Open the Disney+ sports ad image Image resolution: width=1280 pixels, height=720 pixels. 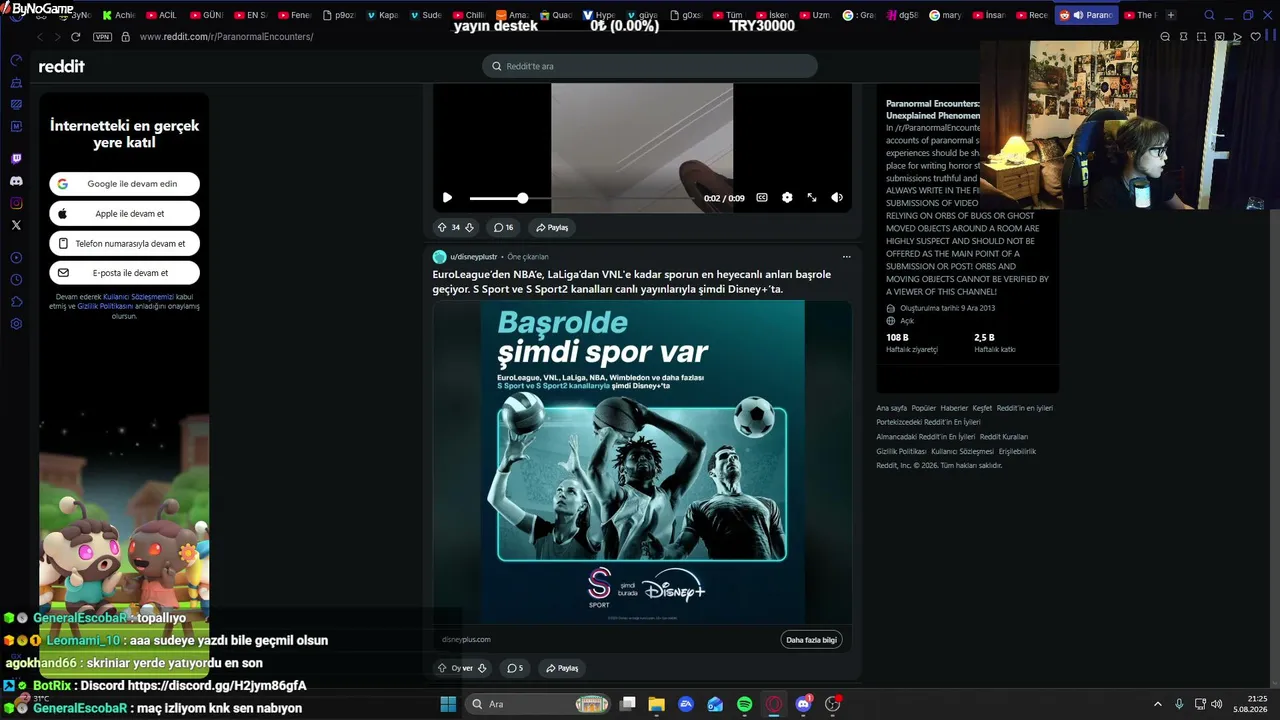click(642, 462)
